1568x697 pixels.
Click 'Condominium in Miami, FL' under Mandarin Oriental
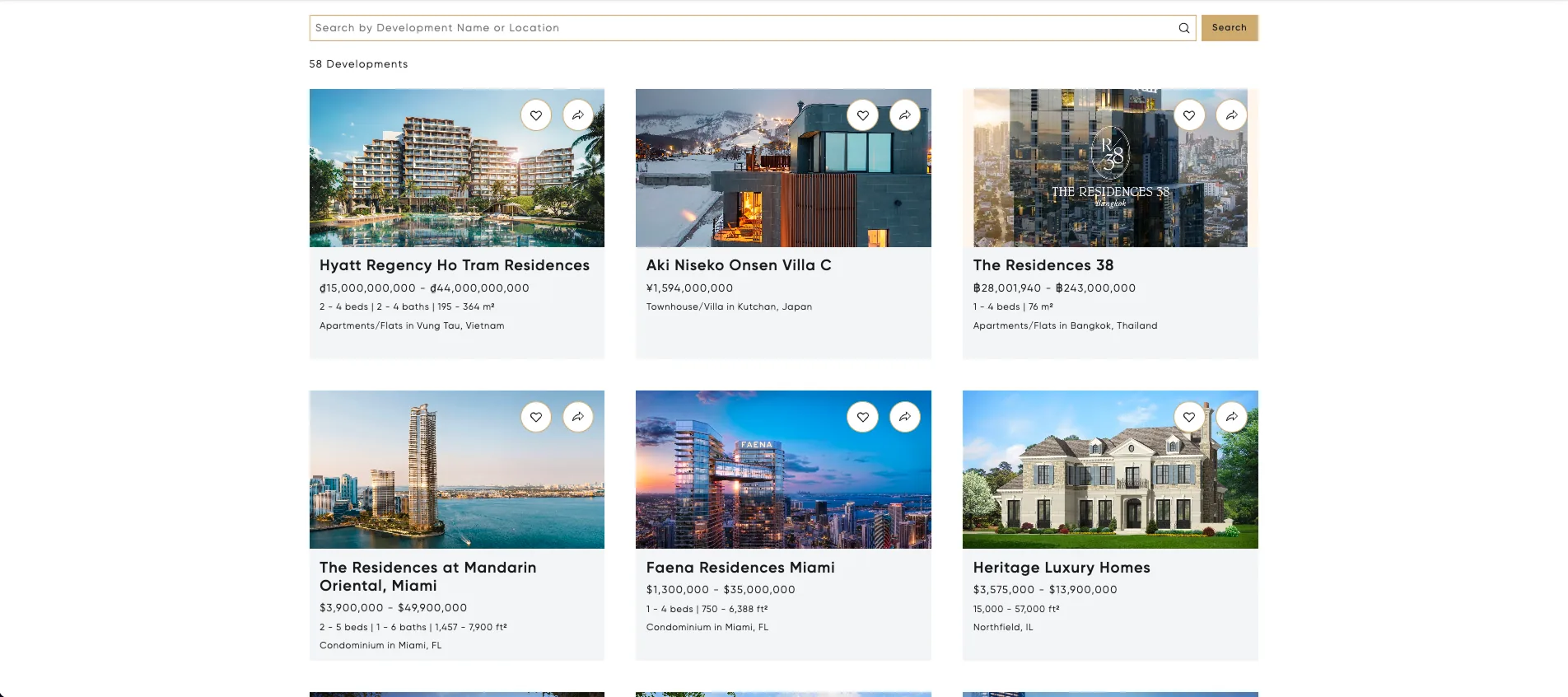pos(380,646)
